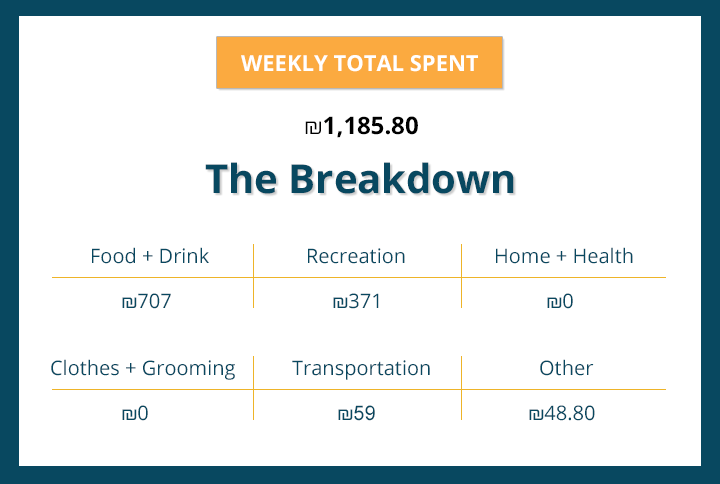Open the Other category label
This screenshot has width=720, height=484.
[566, 368]
